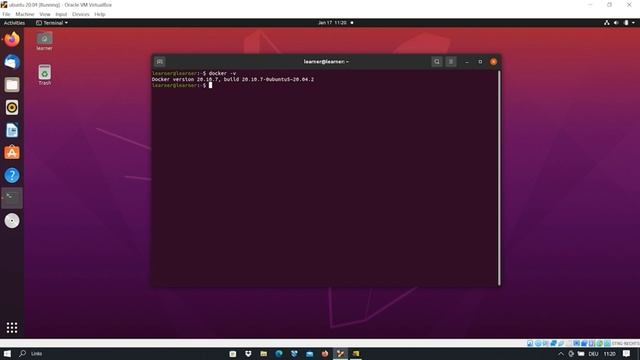This screenshot has height=360, width=640.
Task: Open a new tab in the terminal
Action: pyautogui.click(x=160, y=62)
